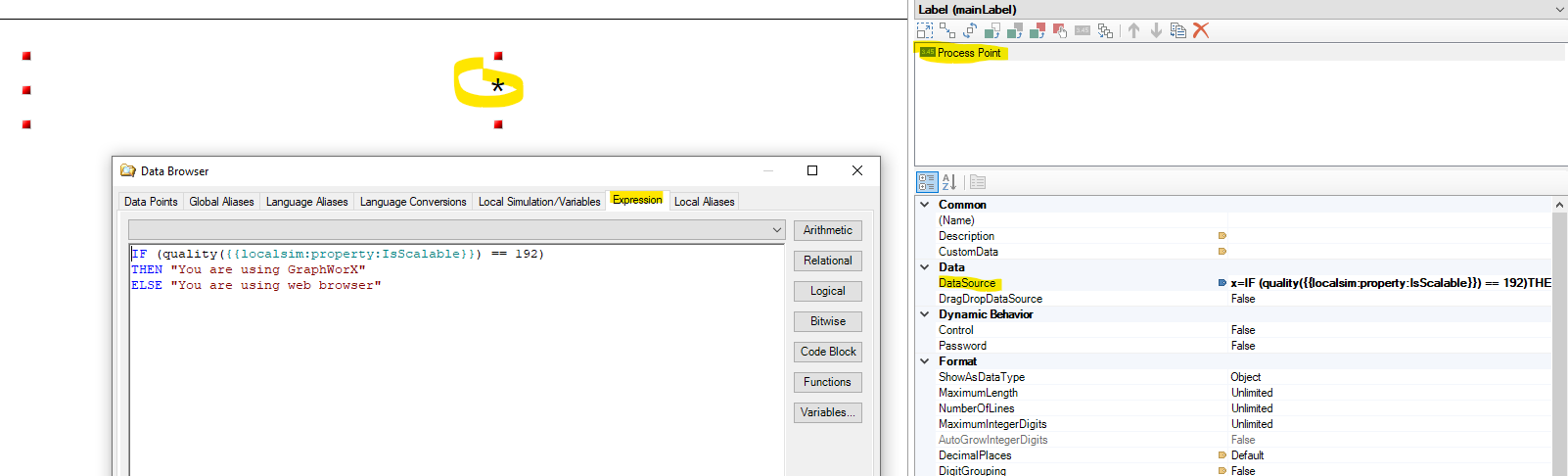Click the red X delete dynamic icon

[1201, 30]
